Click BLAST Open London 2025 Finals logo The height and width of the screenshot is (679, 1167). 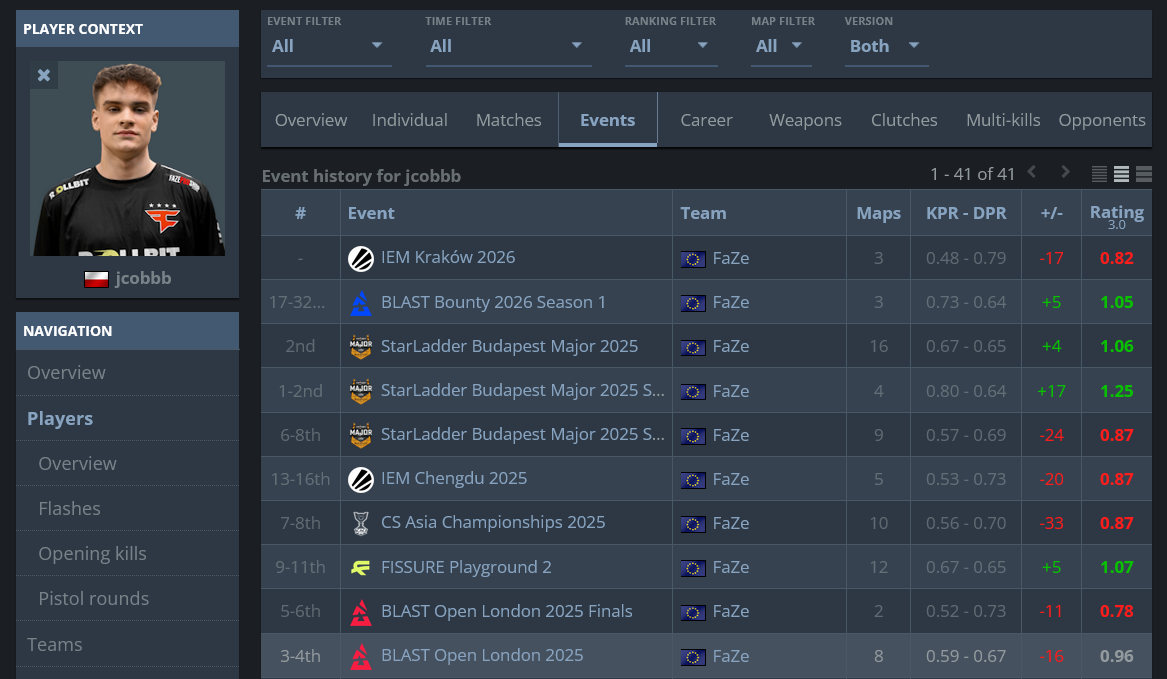pos(361,612)
